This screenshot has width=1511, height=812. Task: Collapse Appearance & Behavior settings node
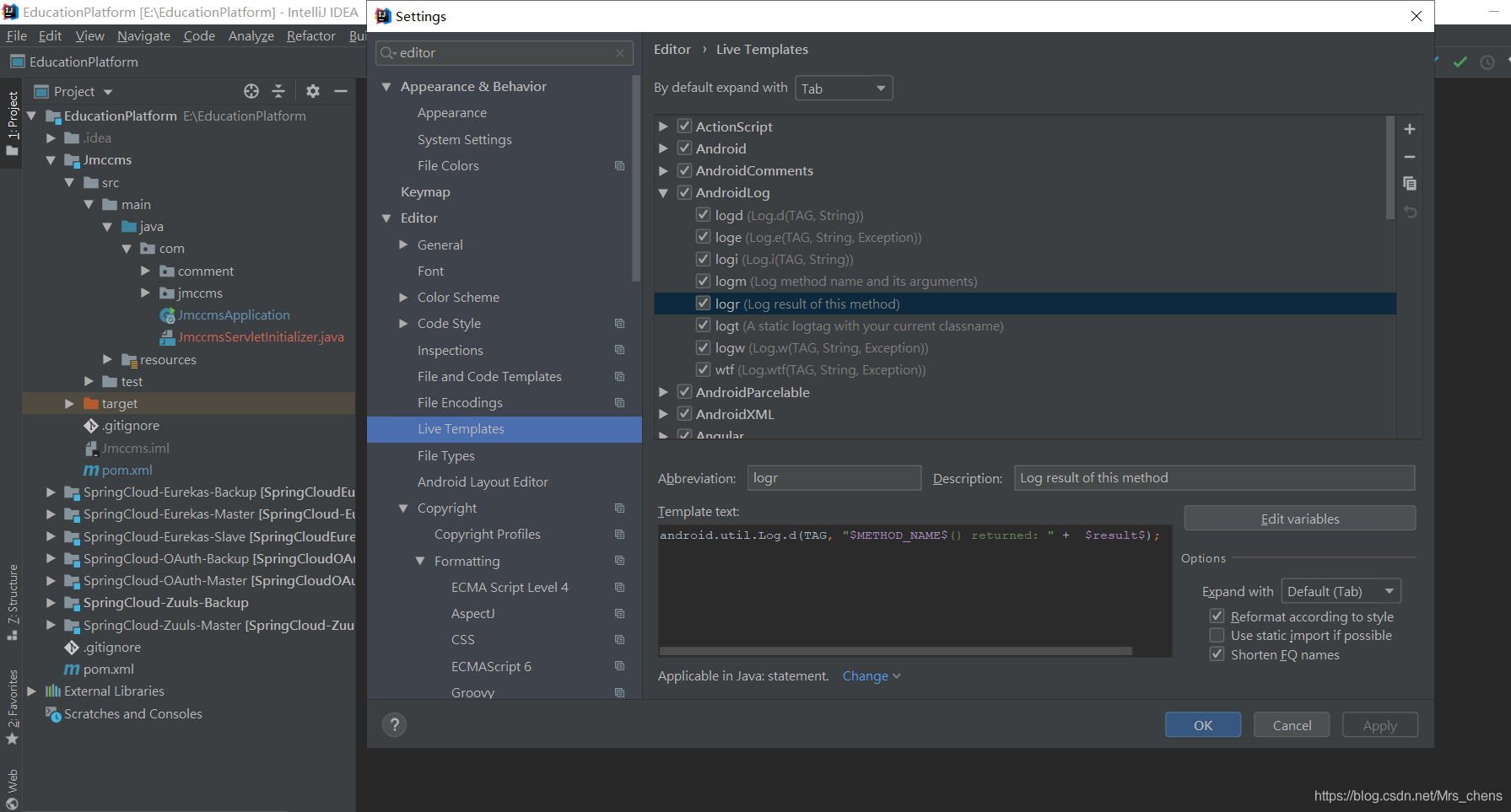(386, 87)
